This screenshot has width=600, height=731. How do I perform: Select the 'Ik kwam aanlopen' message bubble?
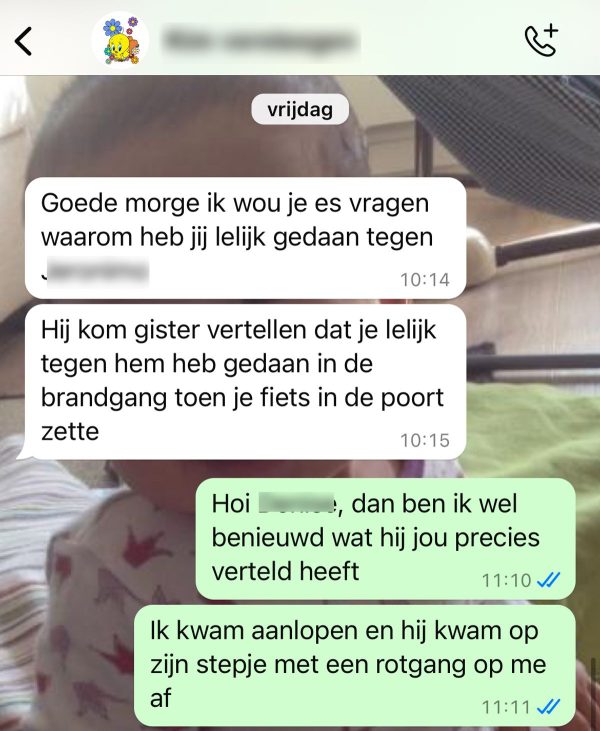click(x=354, y=666)
